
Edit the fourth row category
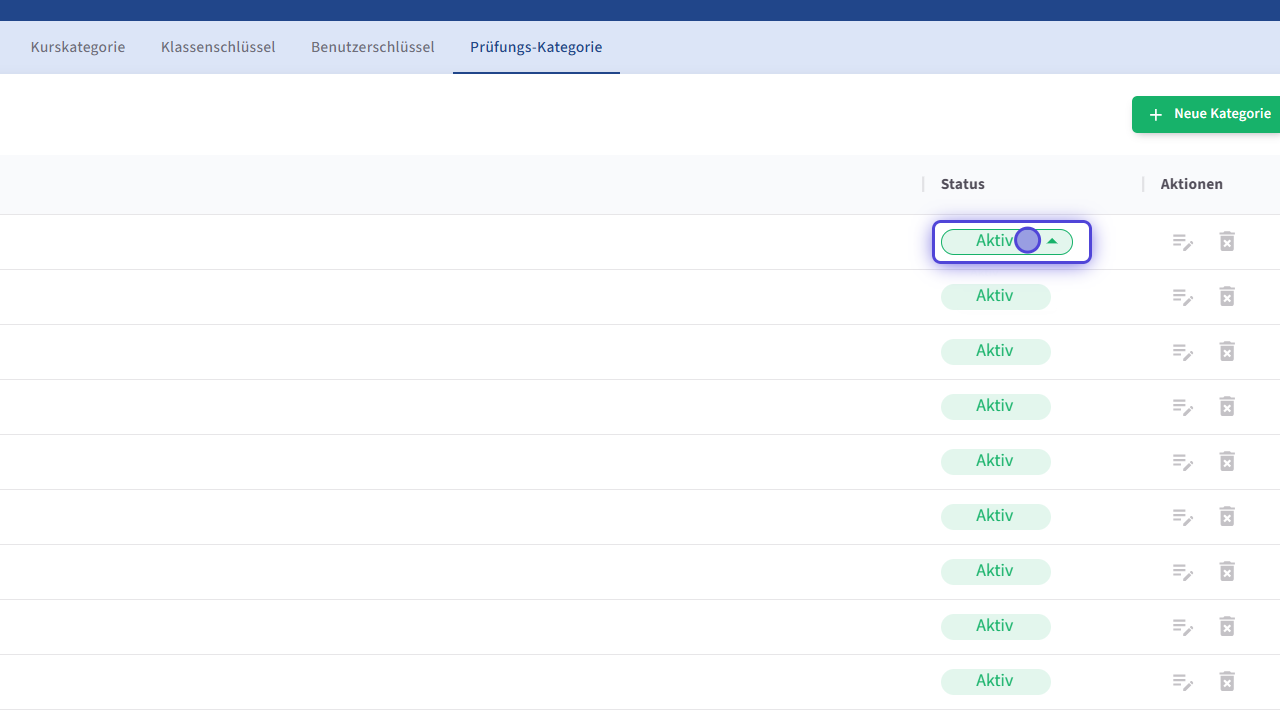click(x=1183, y=407)
